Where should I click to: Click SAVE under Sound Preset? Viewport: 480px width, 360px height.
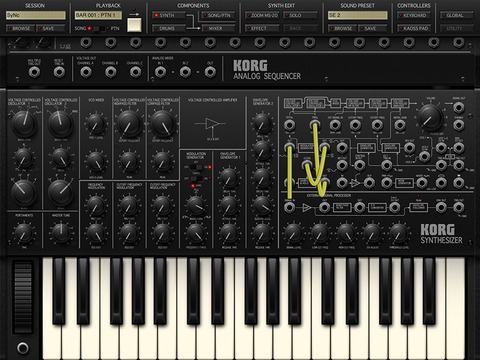(372, 28)
